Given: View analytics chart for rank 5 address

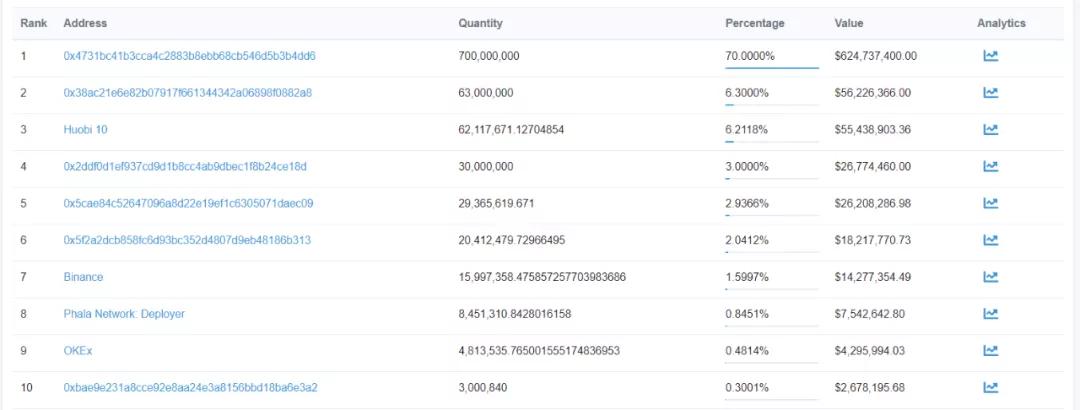Looking at the screenshot, I should [990, 203].
